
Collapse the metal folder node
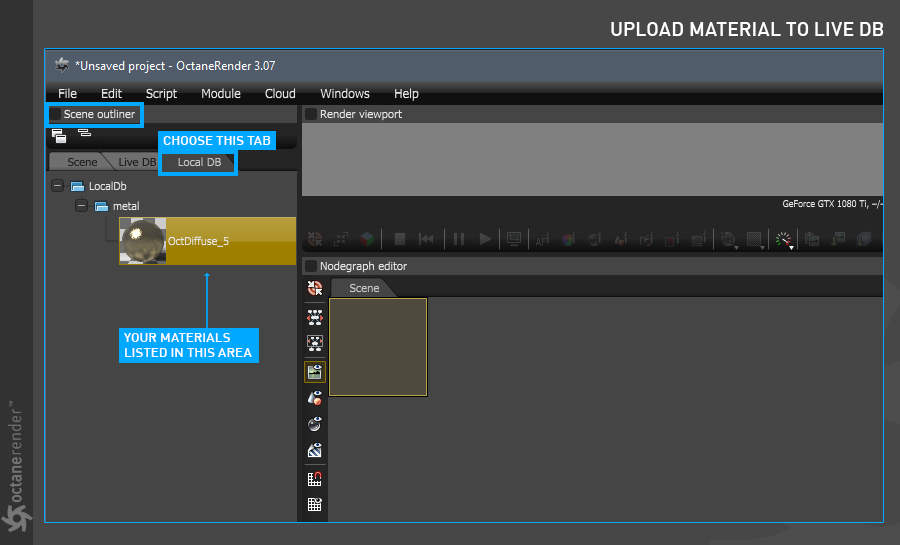click(82, 206)
